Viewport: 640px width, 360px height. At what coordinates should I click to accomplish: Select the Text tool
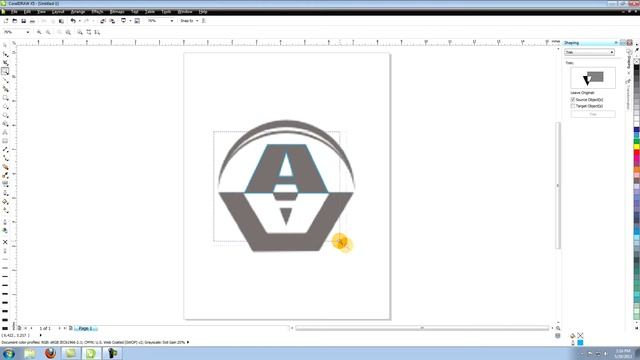5,132
